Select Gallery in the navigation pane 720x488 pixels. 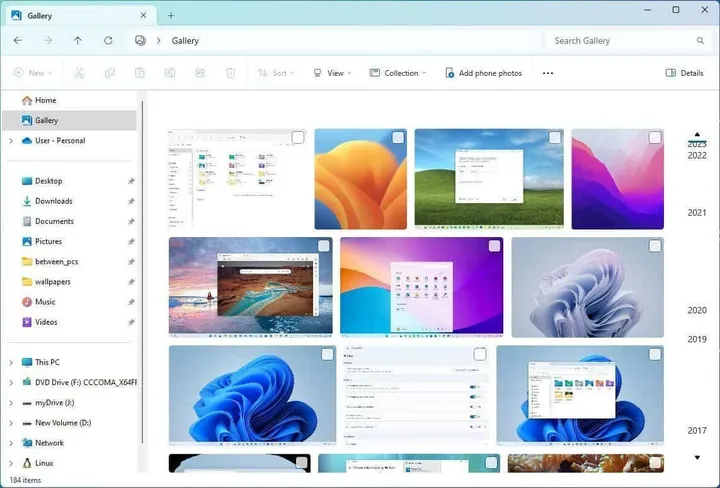pyautogui.click(x=46, y=120)
